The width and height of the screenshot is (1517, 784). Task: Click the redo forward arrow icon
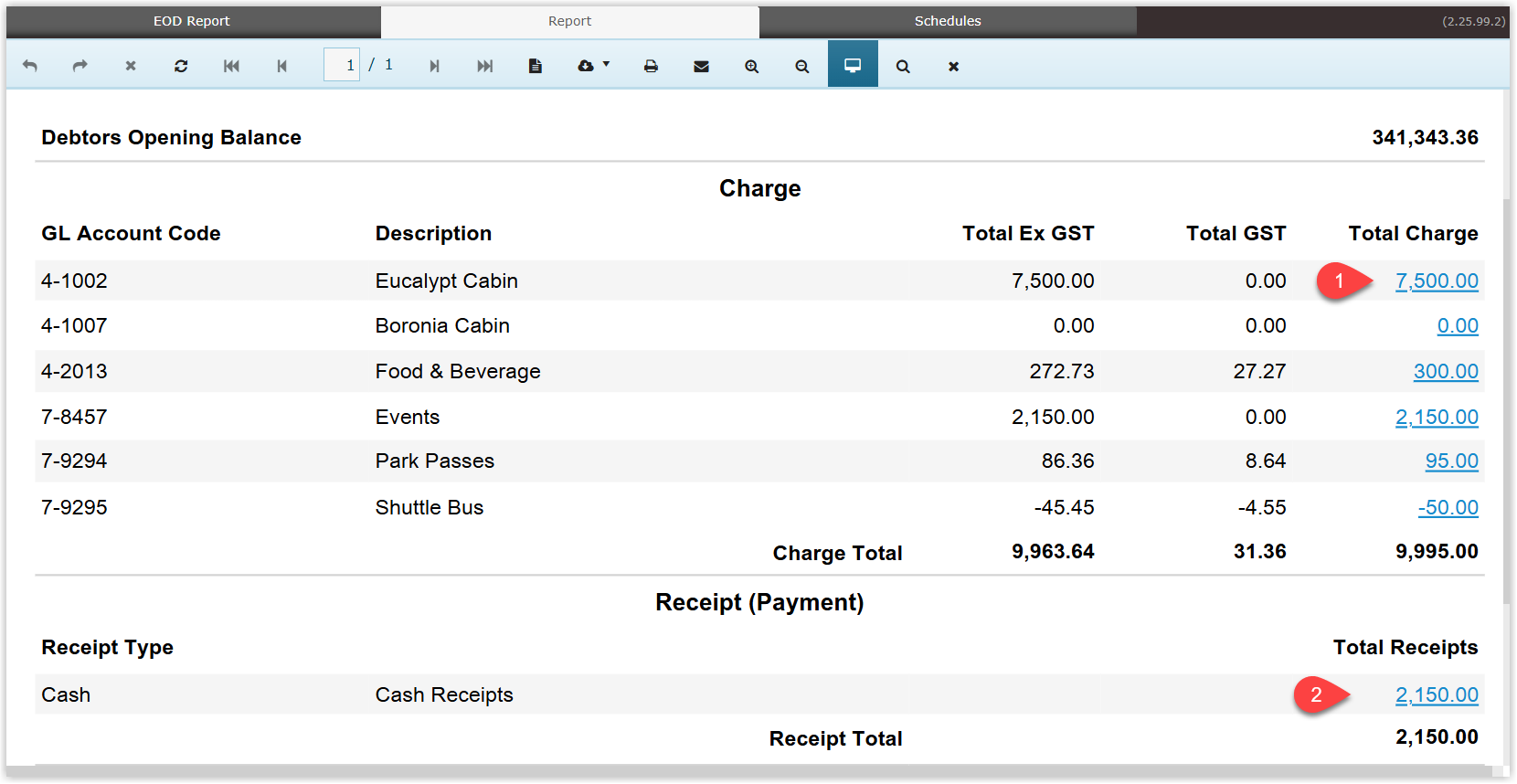click(80, 66)
